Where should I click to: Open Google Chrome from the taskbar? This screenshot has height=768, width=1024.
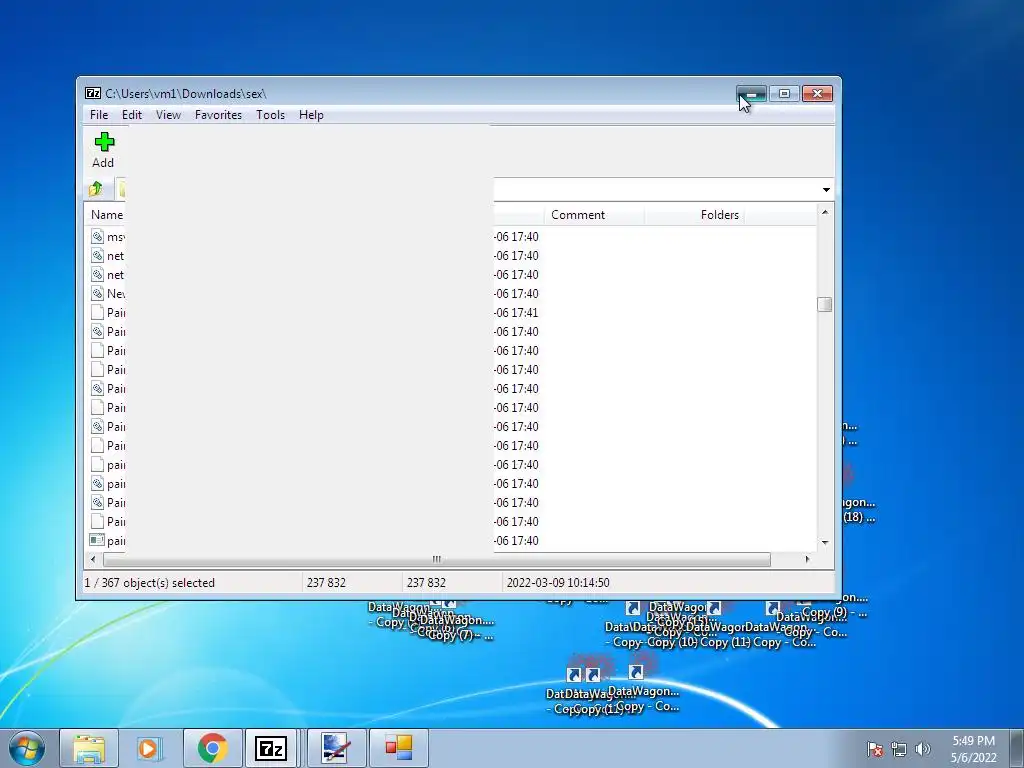pos(212,748)
